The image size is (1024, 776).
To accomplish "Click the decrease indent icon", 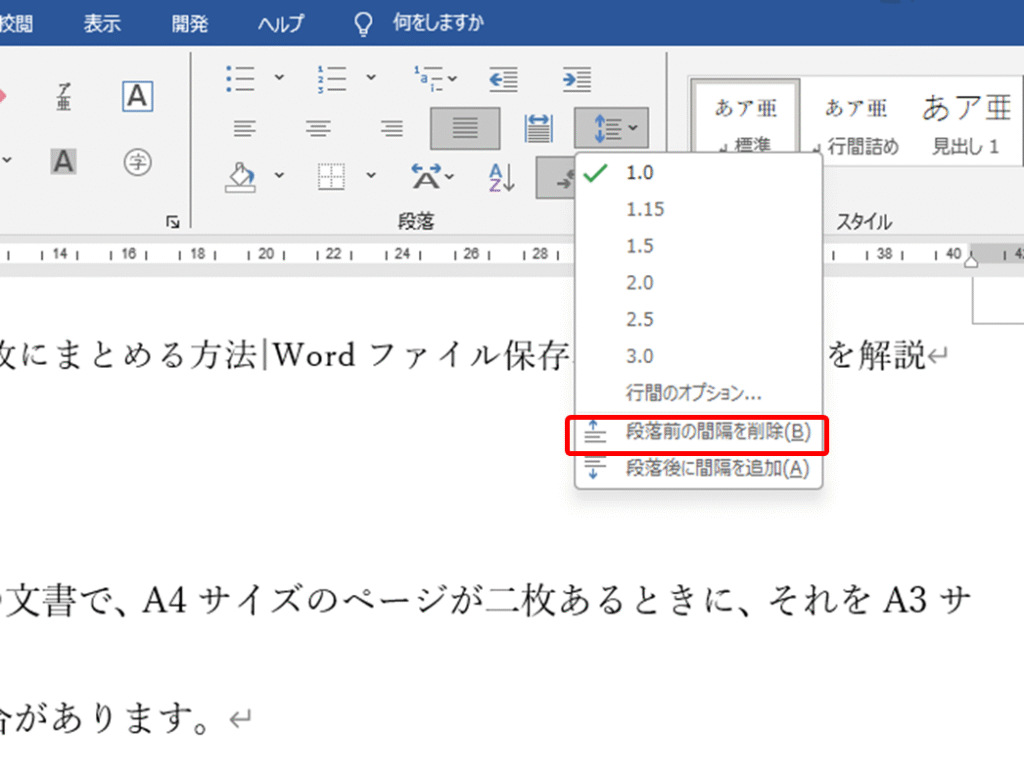I will point(502,77).
